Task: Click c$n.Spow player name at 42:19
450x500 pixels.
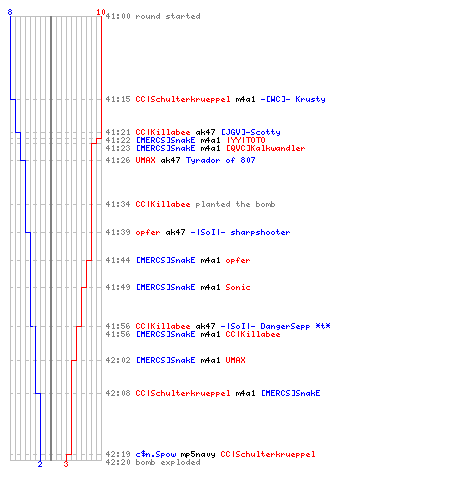Action: click(x=155, y=454)
